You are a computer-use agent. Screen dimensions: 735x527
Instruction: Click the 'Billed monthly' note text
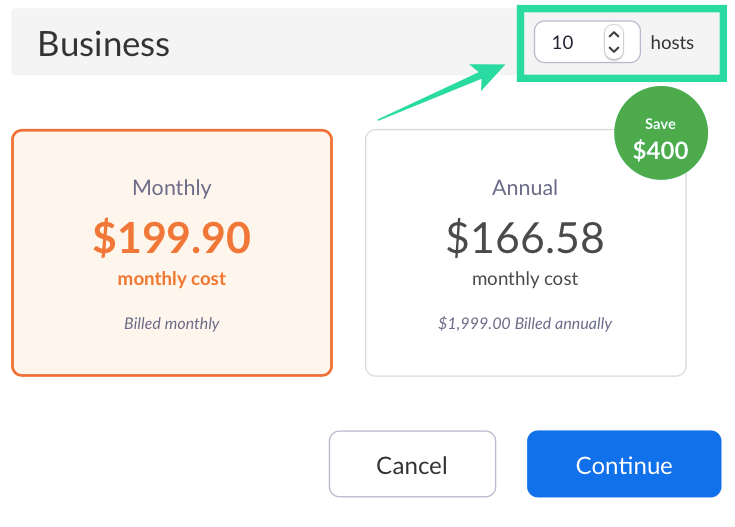click(171, 324)
